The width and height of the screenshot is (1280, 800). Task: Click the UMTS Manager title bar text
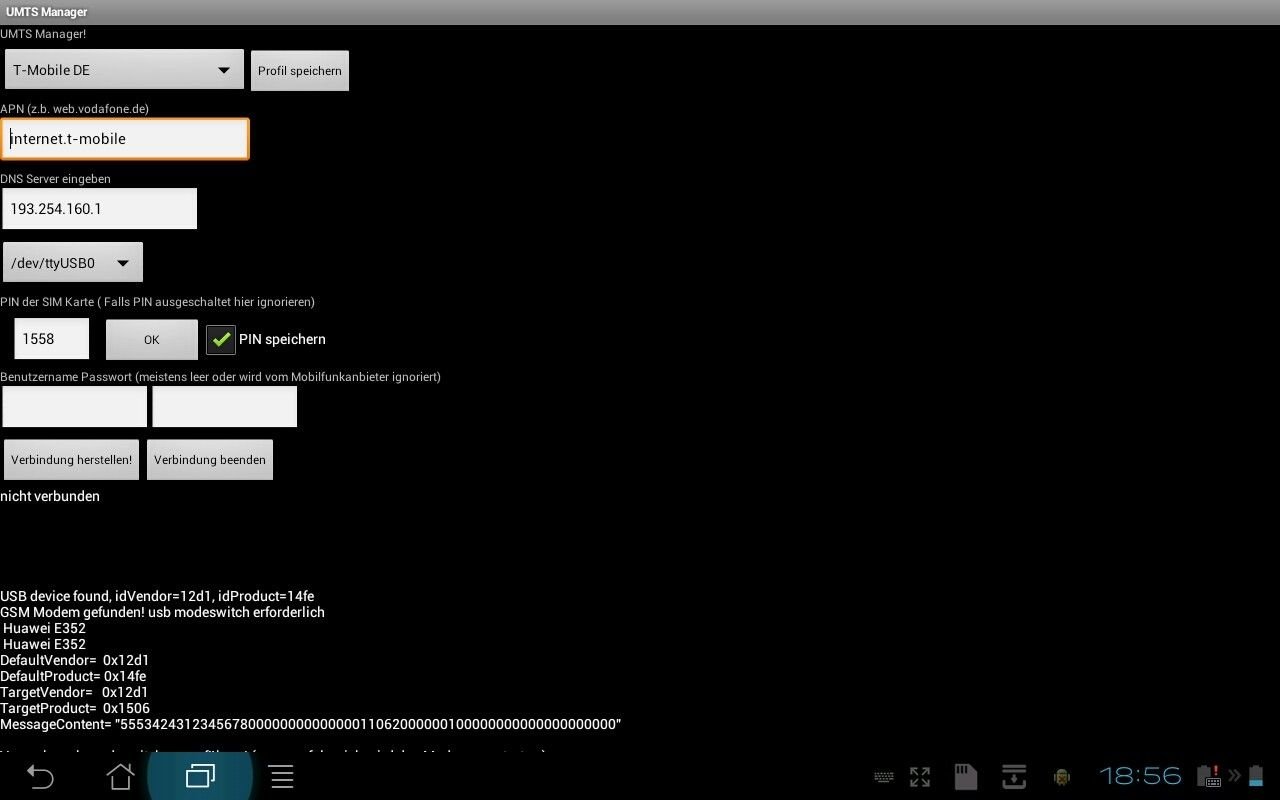click(46, 12)
